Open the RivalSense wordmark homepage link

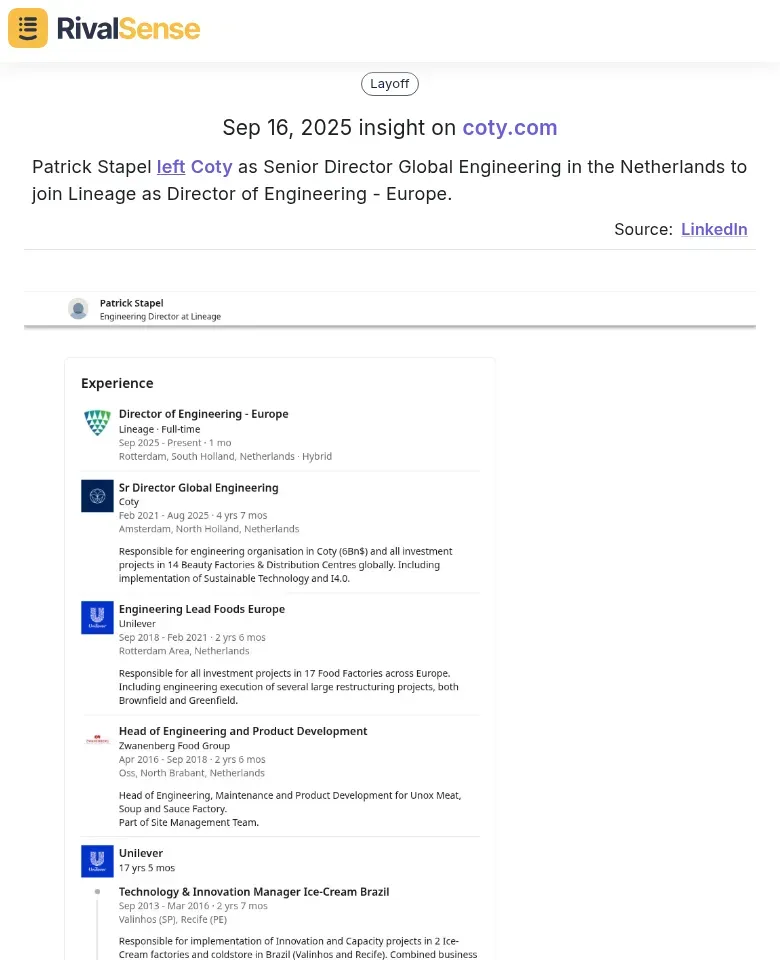click(x=129, y=29)
